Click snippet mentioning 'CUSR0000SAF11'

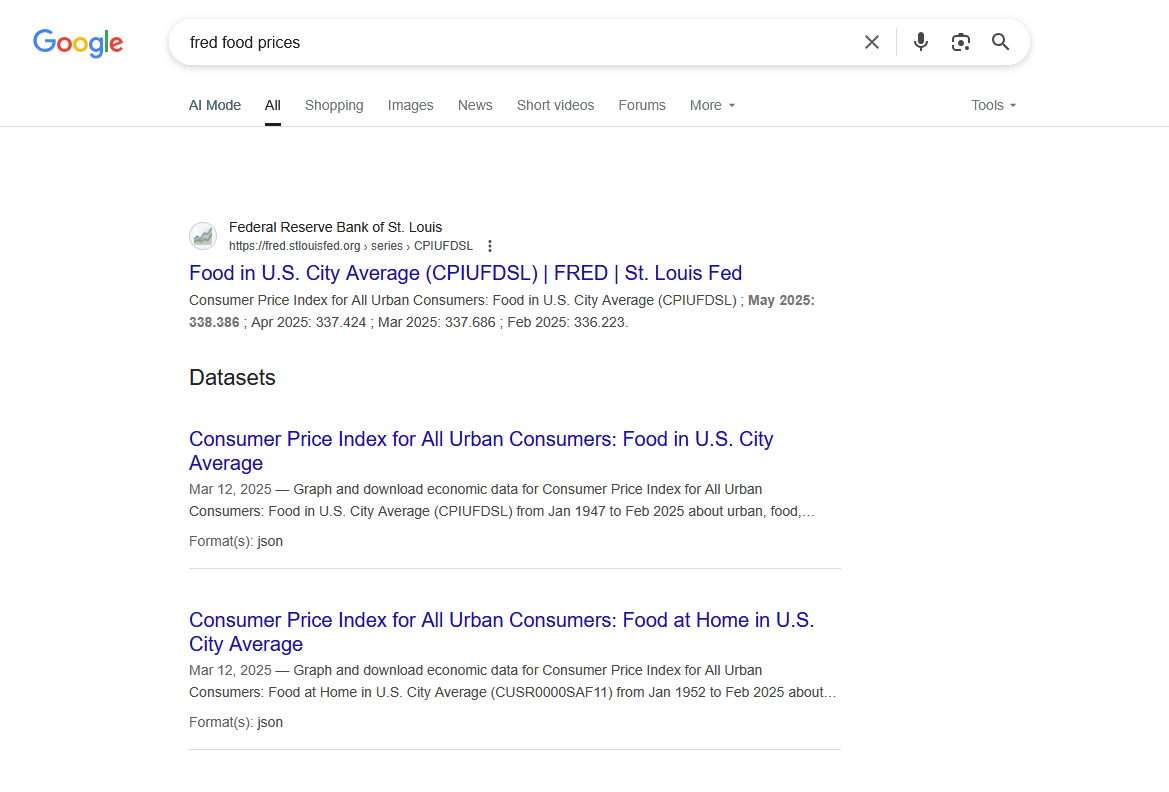pyautogui.click(x=512, y=682)
